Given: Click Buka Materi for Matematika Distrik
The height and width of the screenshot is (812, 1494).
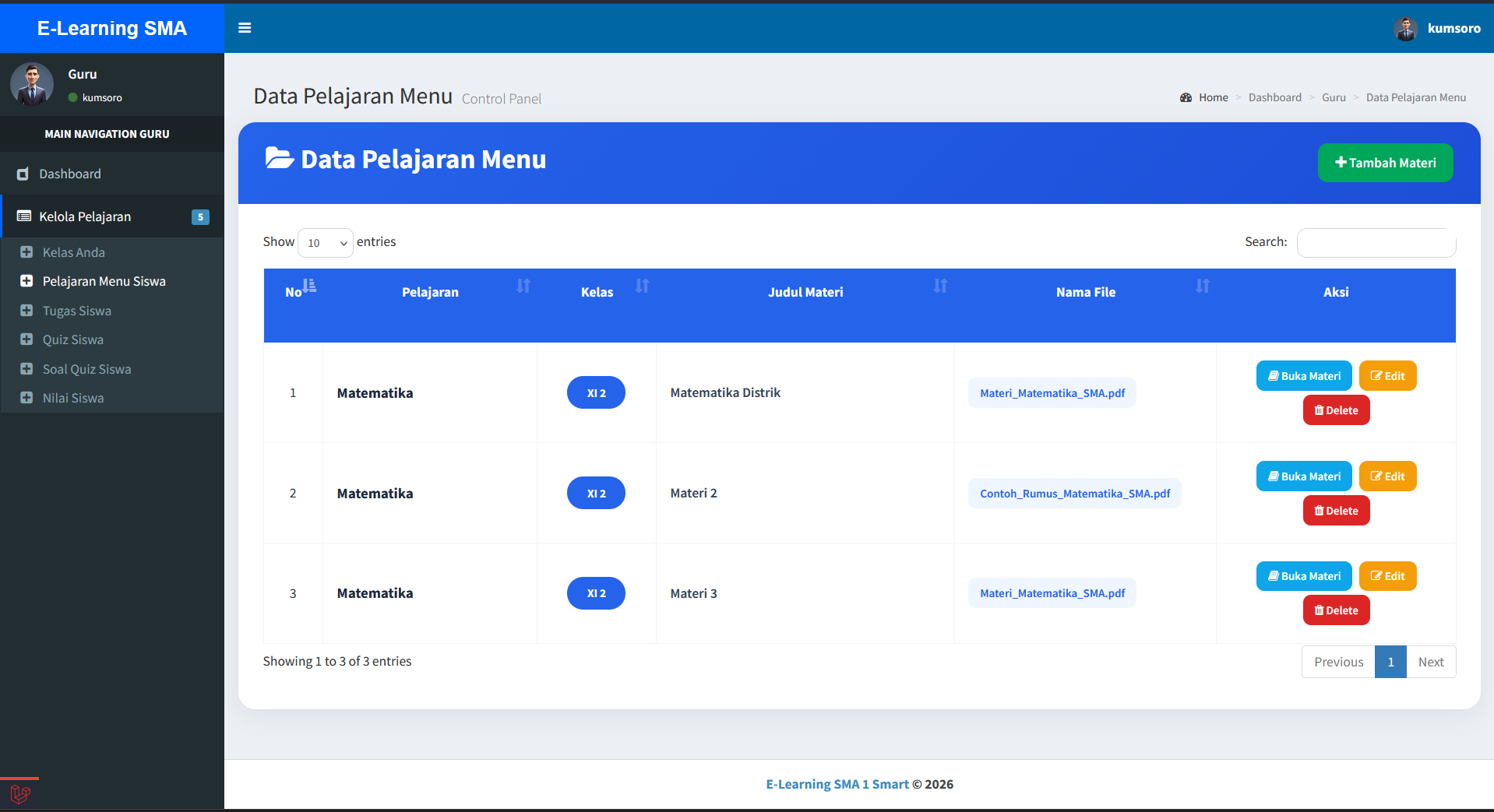Looking at the screenshot, I should point(1304,376).
